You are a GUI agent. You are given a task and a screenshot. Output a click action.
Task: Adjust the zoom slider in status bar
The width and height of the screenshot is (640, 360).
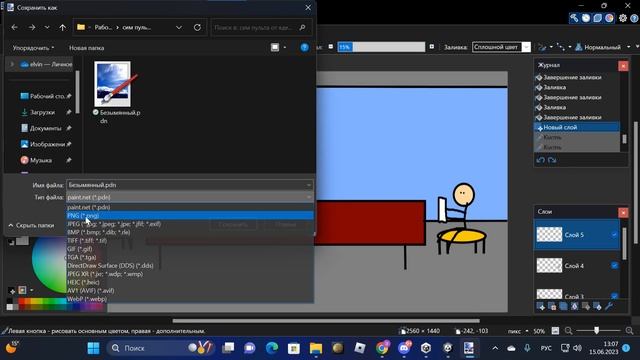(597, 331)
